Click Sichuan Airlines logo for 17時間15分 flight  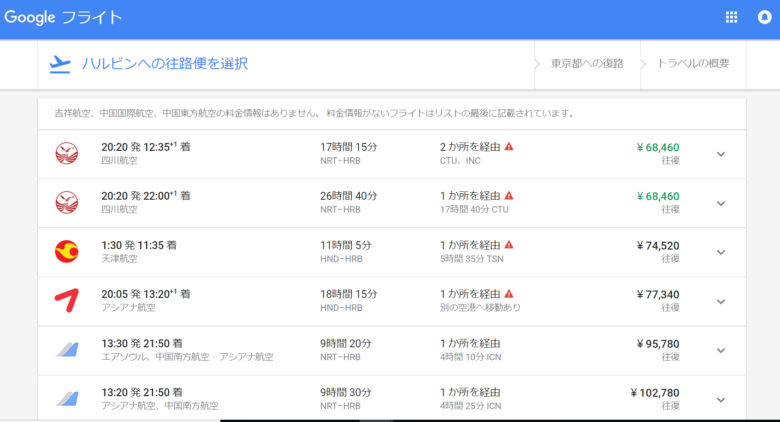[67, 153]
